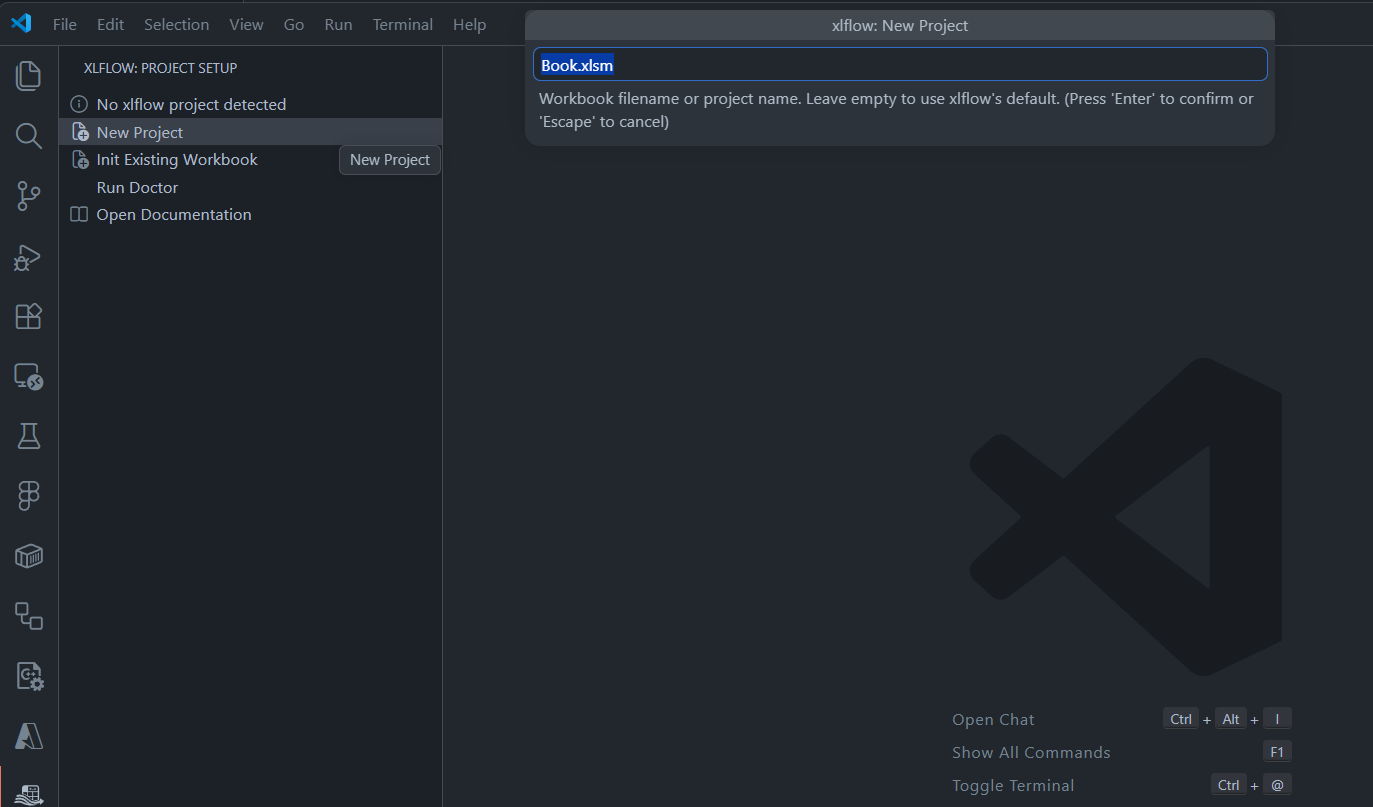Open the Edit menu
The image size is (1373, 807).
pos(110,24)
